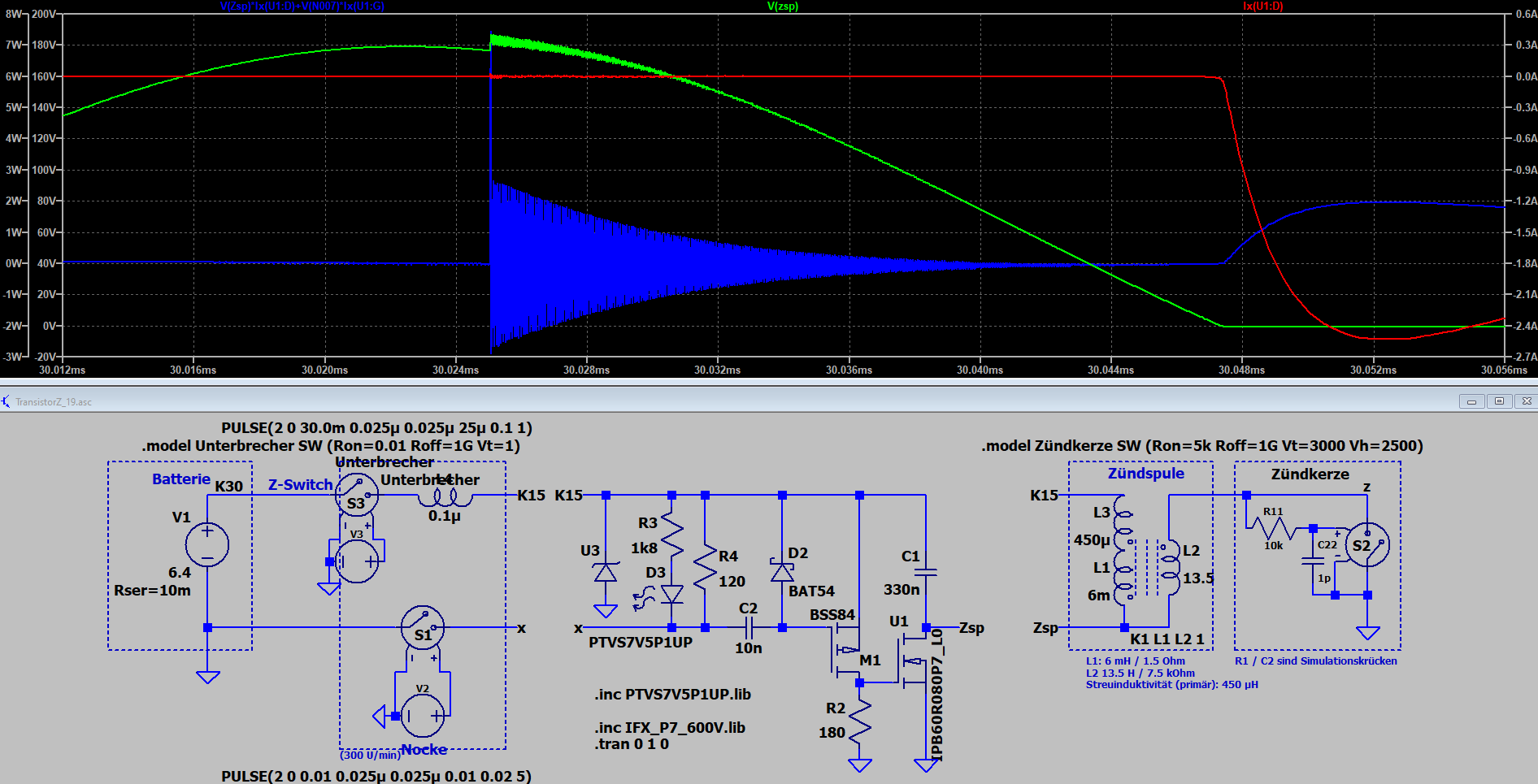This screenshot has width=1538, height=784.
Task: Restore the schematic window using middle button
Action: pyautogui.click(x=1499, y=401)
